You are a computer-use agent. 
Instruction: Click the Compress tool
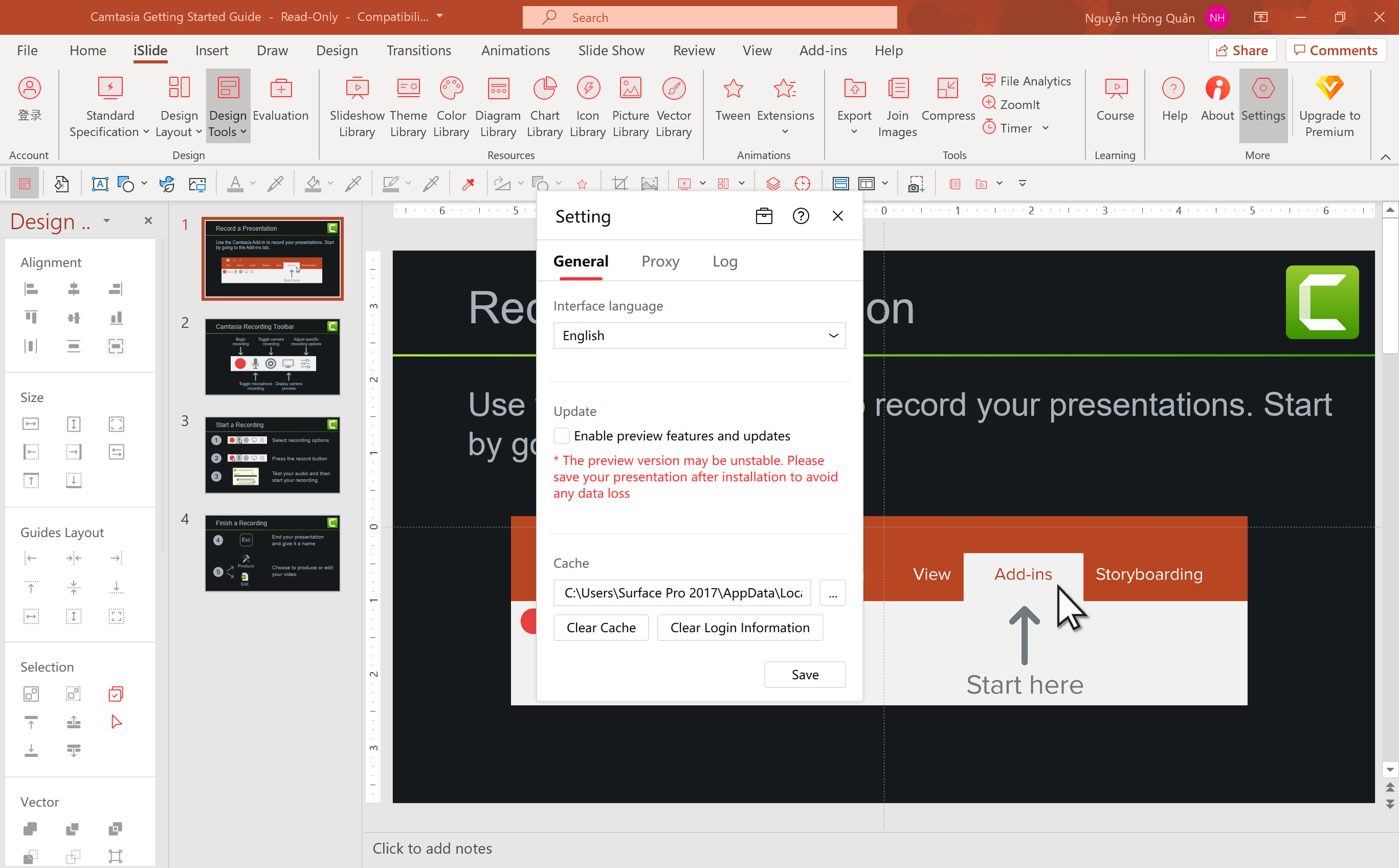[x=948, y=99]
